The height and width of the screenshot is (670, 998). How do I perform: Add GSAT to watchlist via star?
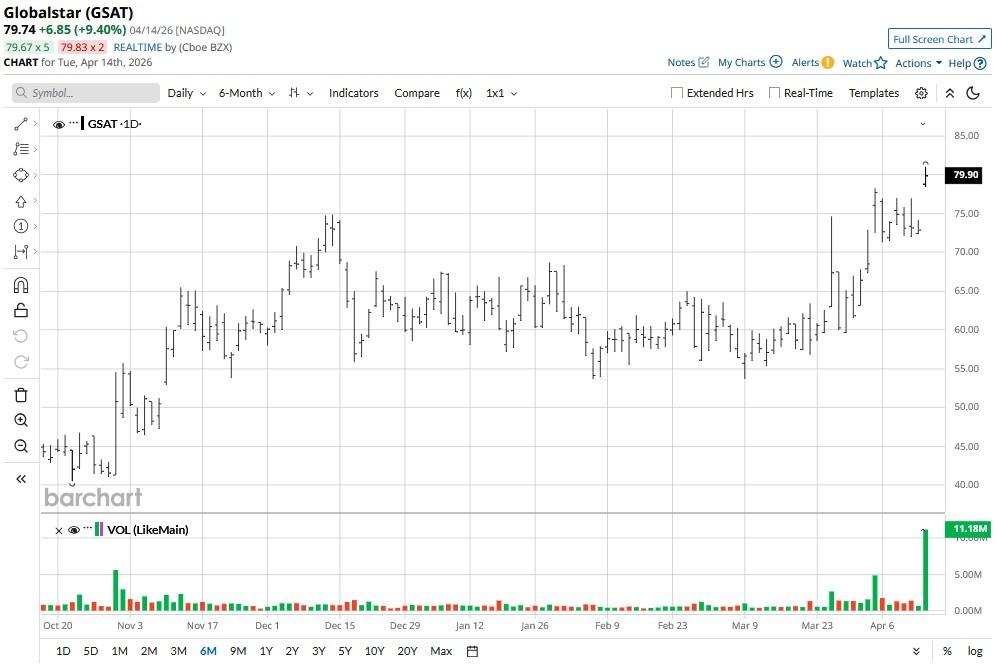881,63
